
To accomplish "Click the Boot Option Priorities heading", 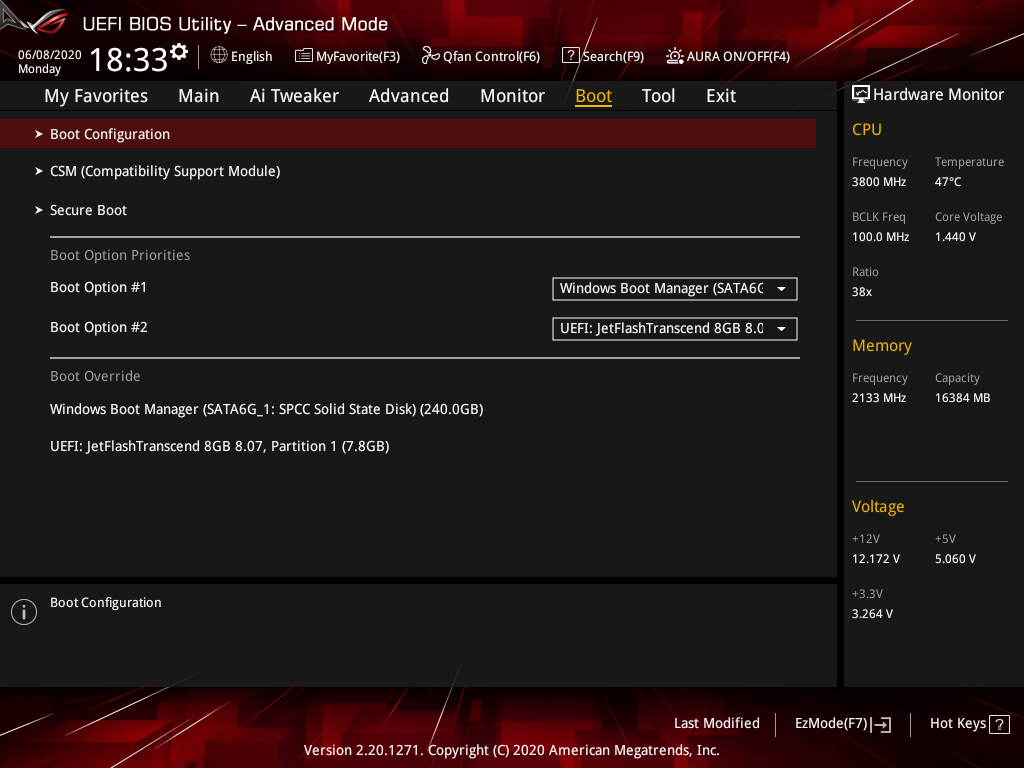I will click(x=120, y=255).
